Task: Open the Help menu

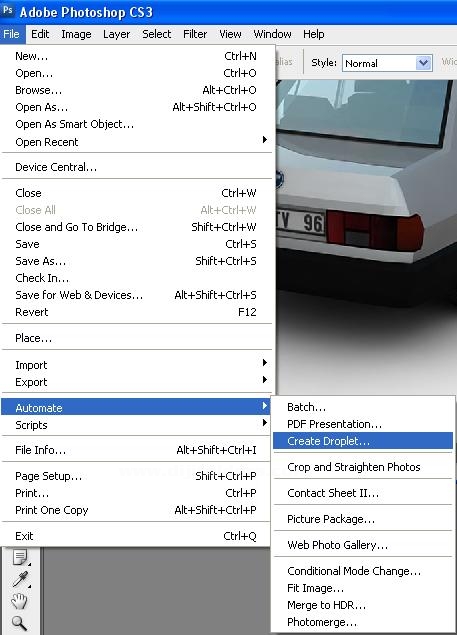Action: pyautogui.click(x=314, y=34)
